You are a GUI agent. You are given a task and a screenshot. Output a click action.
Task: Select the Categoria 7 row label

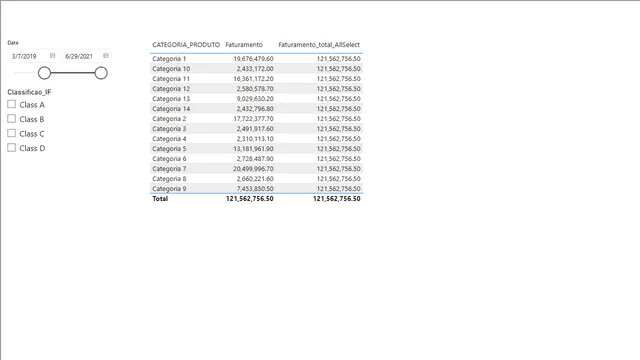tap(169, 169)
